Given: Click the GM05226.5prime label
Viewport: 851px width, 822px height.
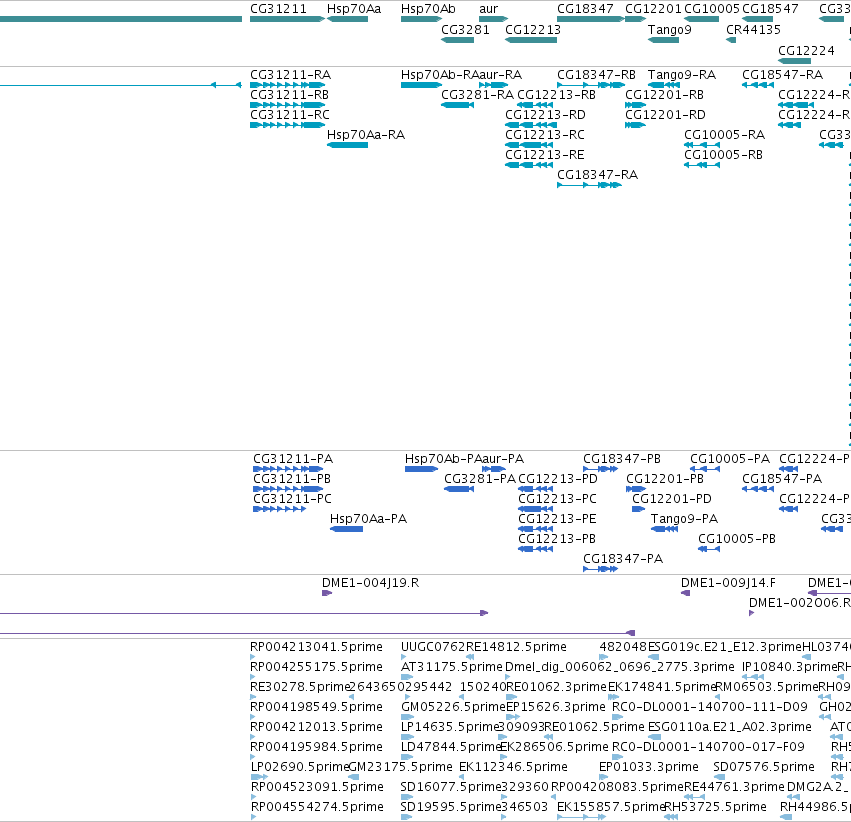Looking at the screenshot, I should tap(453, 707).
